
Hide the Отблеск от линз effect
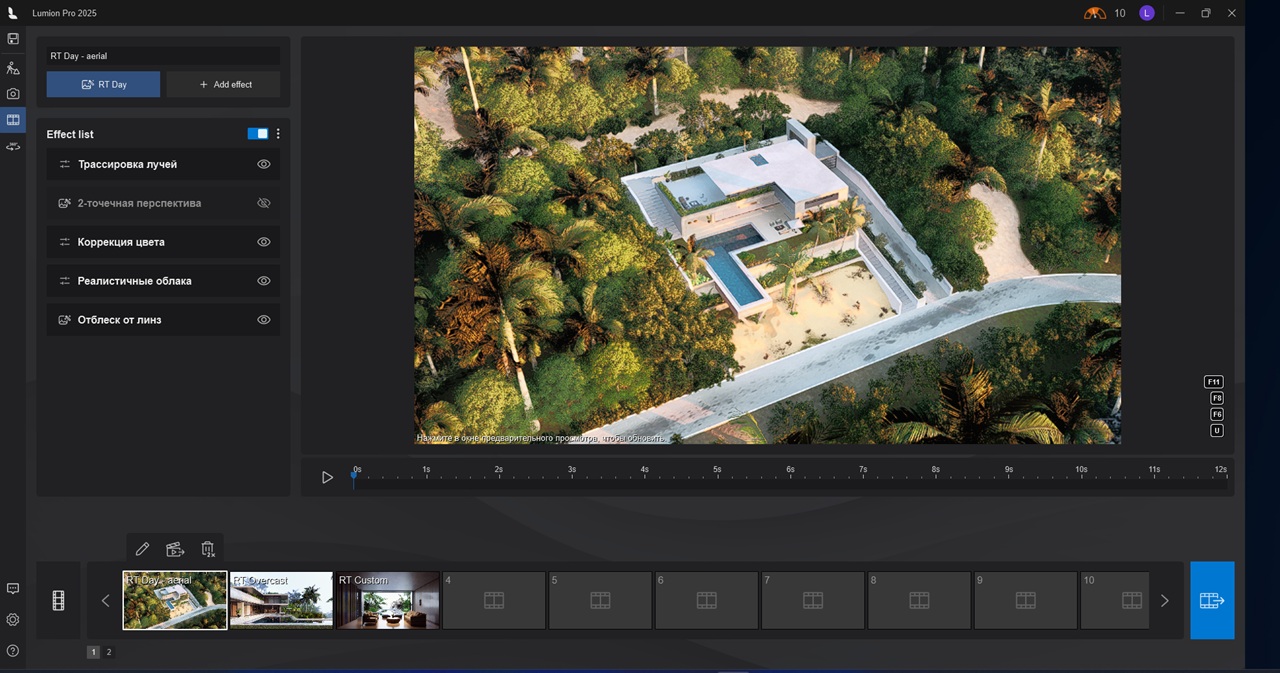pos(264,320)
